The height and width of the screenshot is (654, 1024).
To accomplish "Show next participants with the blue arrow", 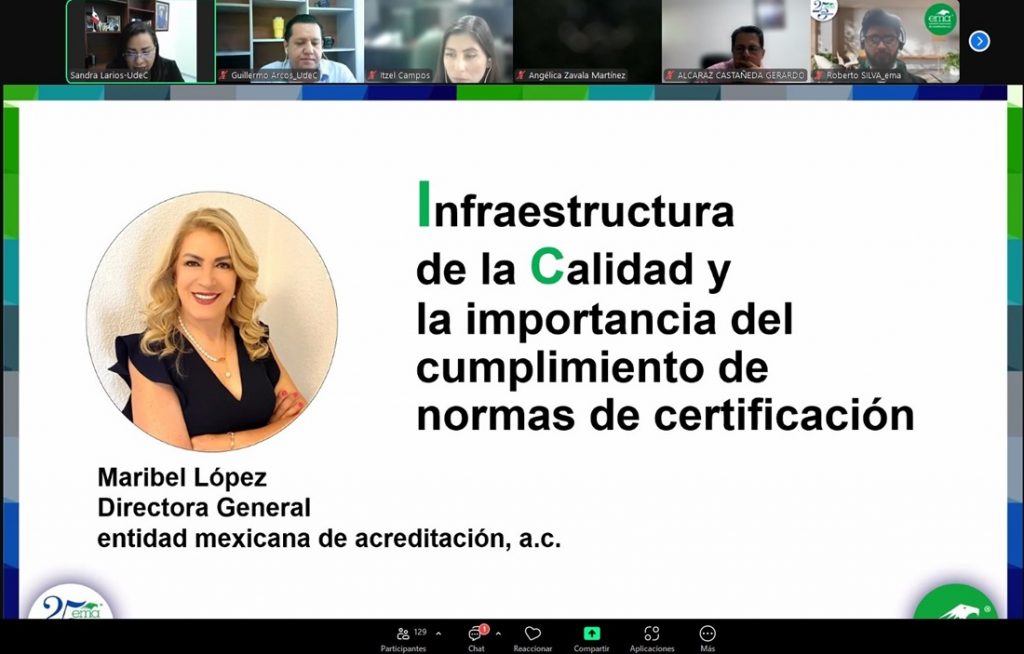I will pyautogui.click(x=979, y=41).
